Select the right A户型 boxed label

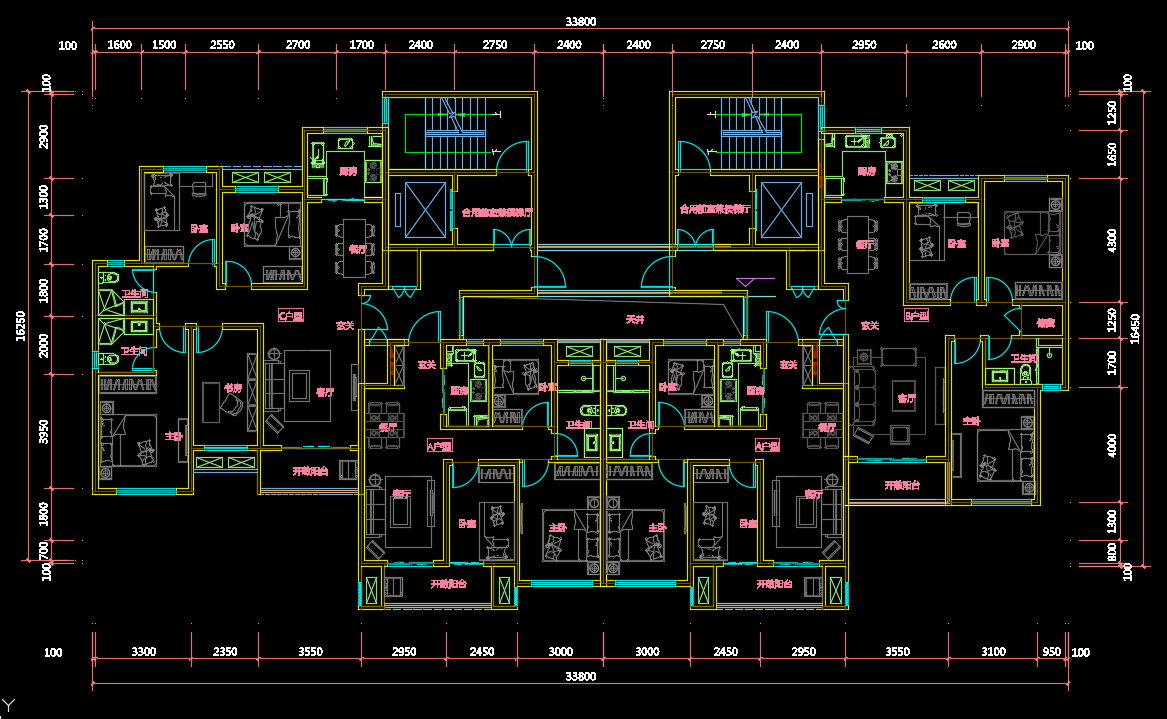(x=767, y=446)
